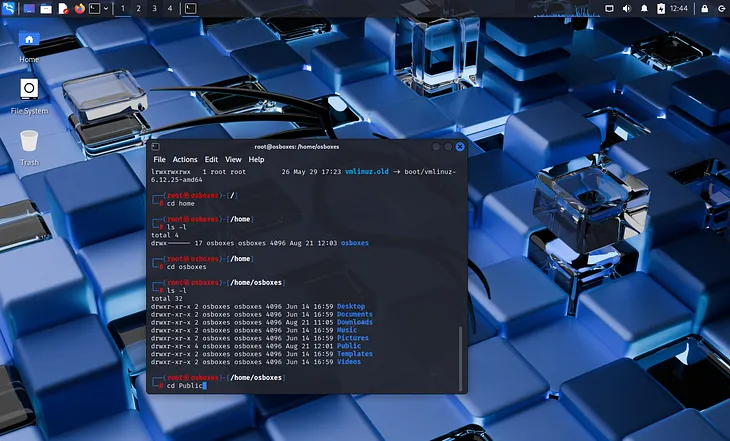
Task: Click the 'total 4' output line
Action: (x=165, y=235)
